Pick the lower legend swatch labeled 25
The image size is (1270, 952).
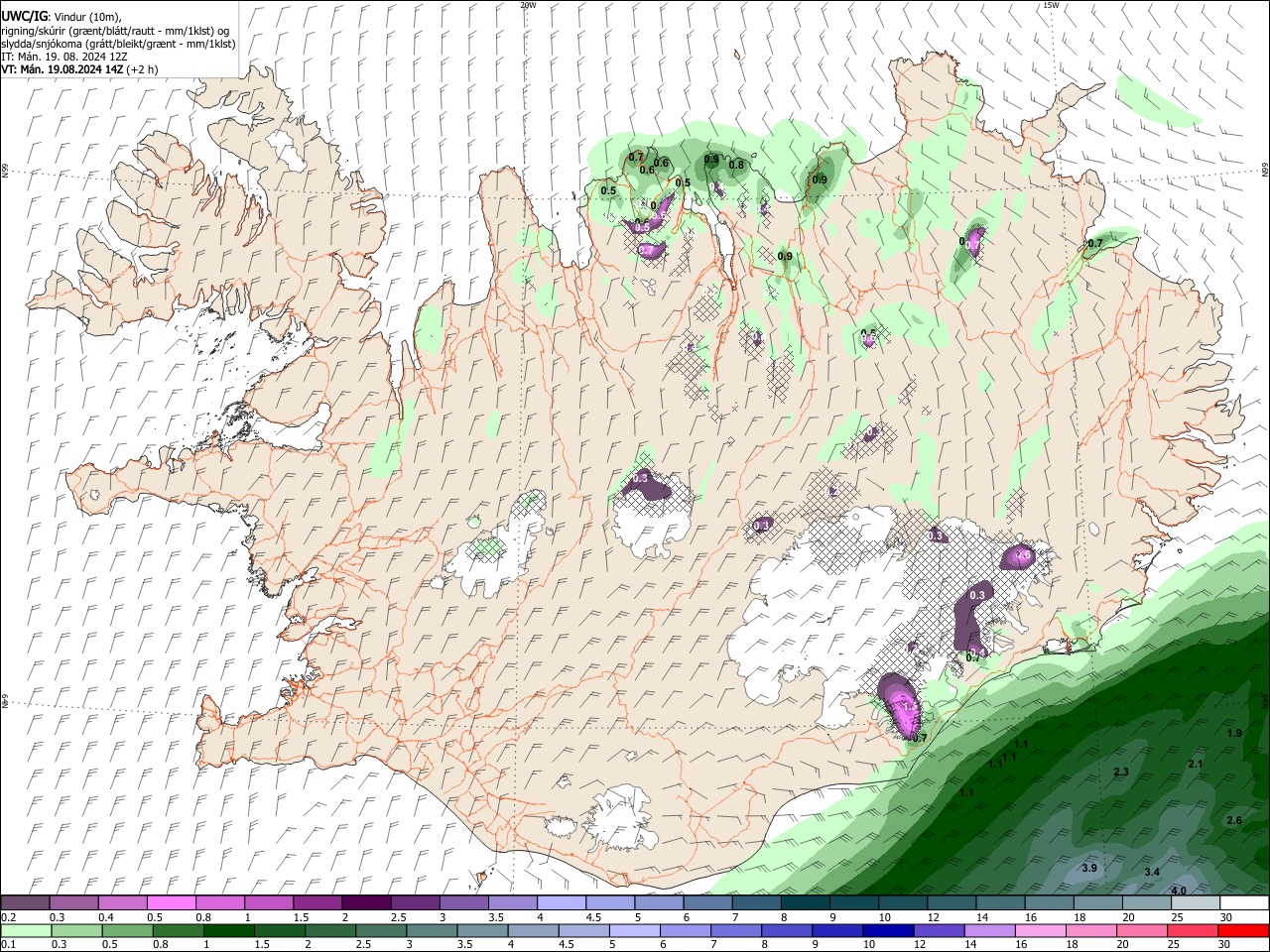1194,931
